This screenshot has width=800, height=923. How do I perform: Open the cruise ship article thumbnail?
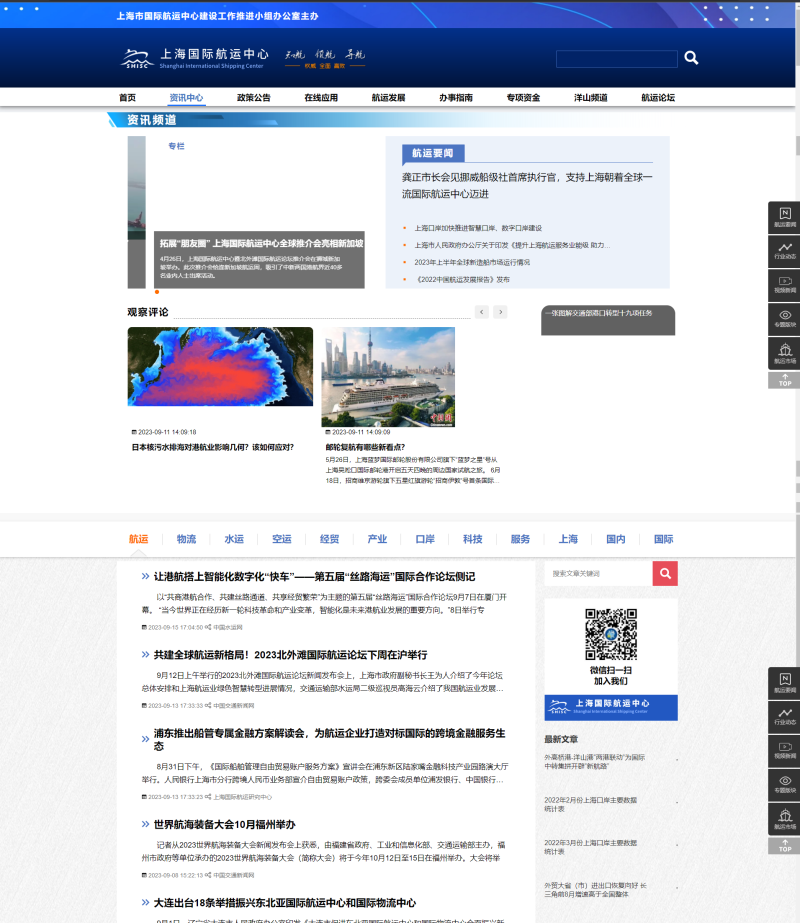(388, 377)
